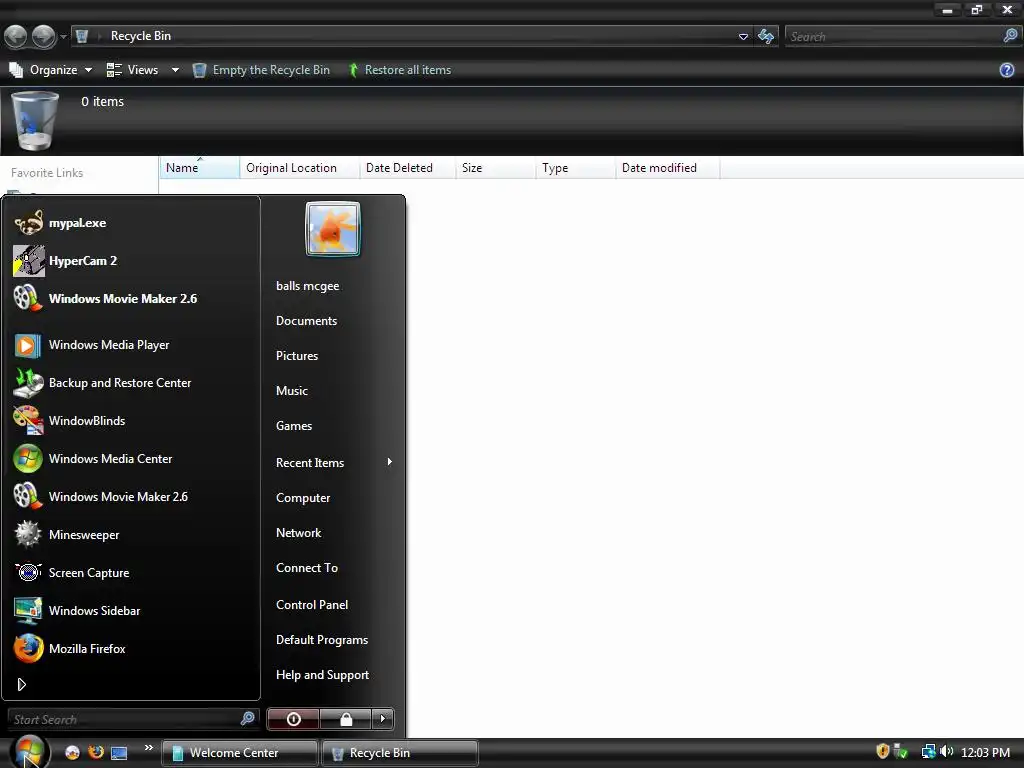Open Default Programs
Viewport: 1024px width, 768px height.
pos(322,640)
